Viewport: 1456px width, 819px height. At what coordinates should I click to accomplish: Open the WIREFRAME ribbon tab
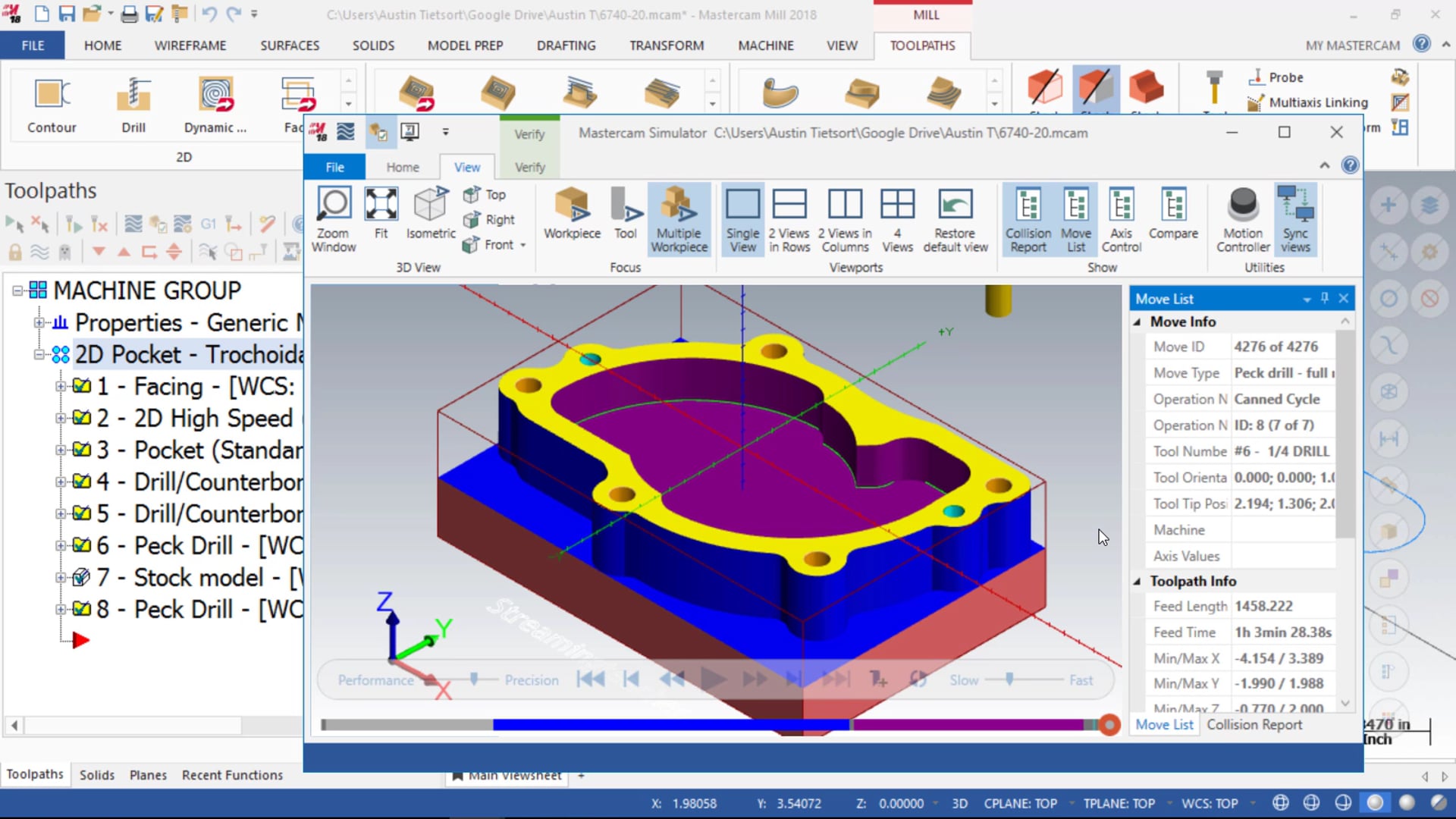tap(190, 45)
